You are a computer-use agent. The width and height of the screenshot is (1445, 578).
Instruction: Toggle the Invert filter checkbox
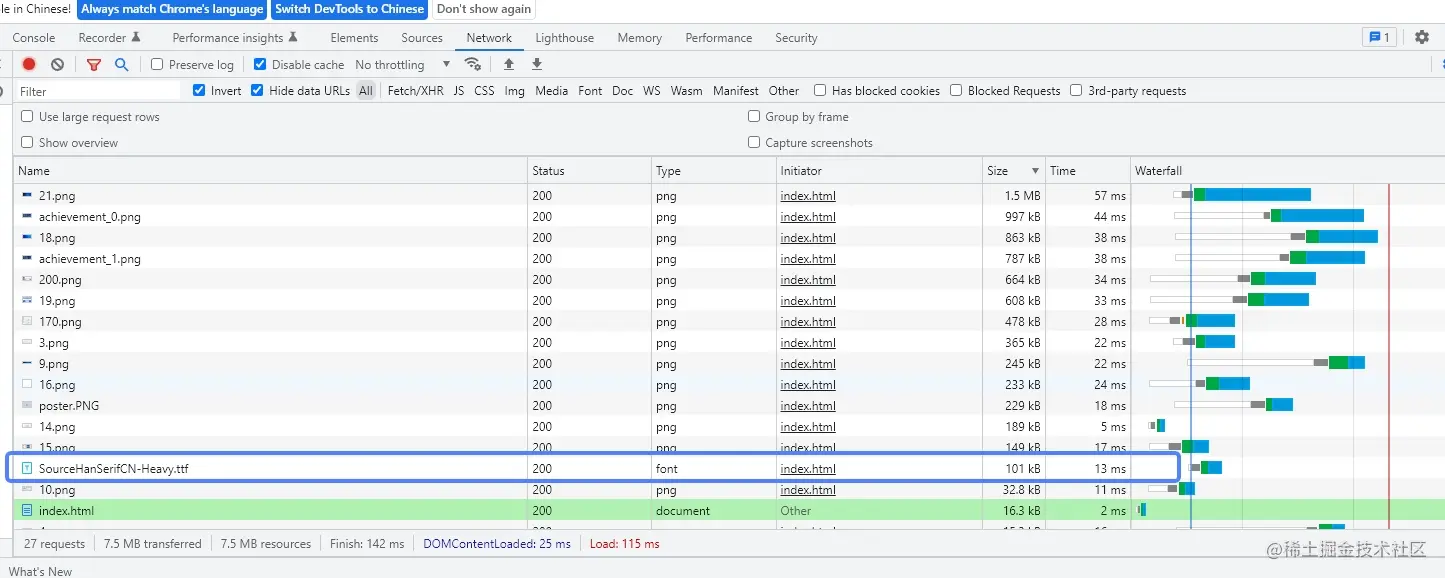(199, 90)
